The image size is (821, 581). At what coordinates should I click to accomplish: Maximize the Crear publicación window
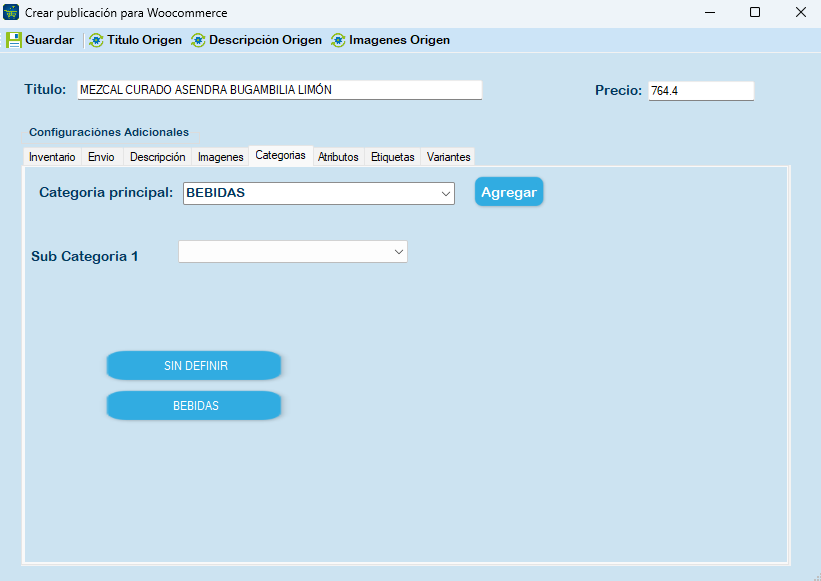coord(755,13)
